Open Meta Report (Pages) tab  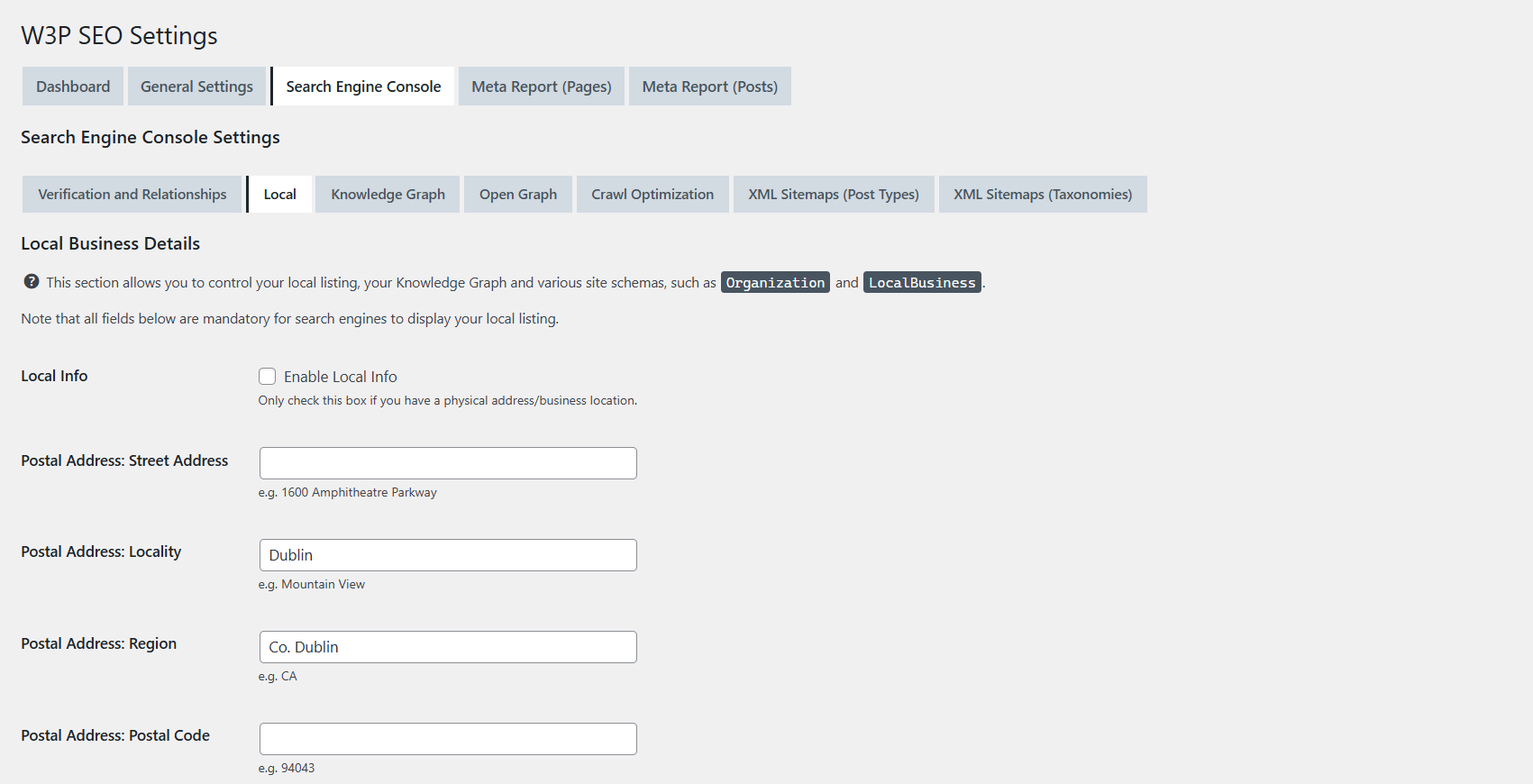541,87
